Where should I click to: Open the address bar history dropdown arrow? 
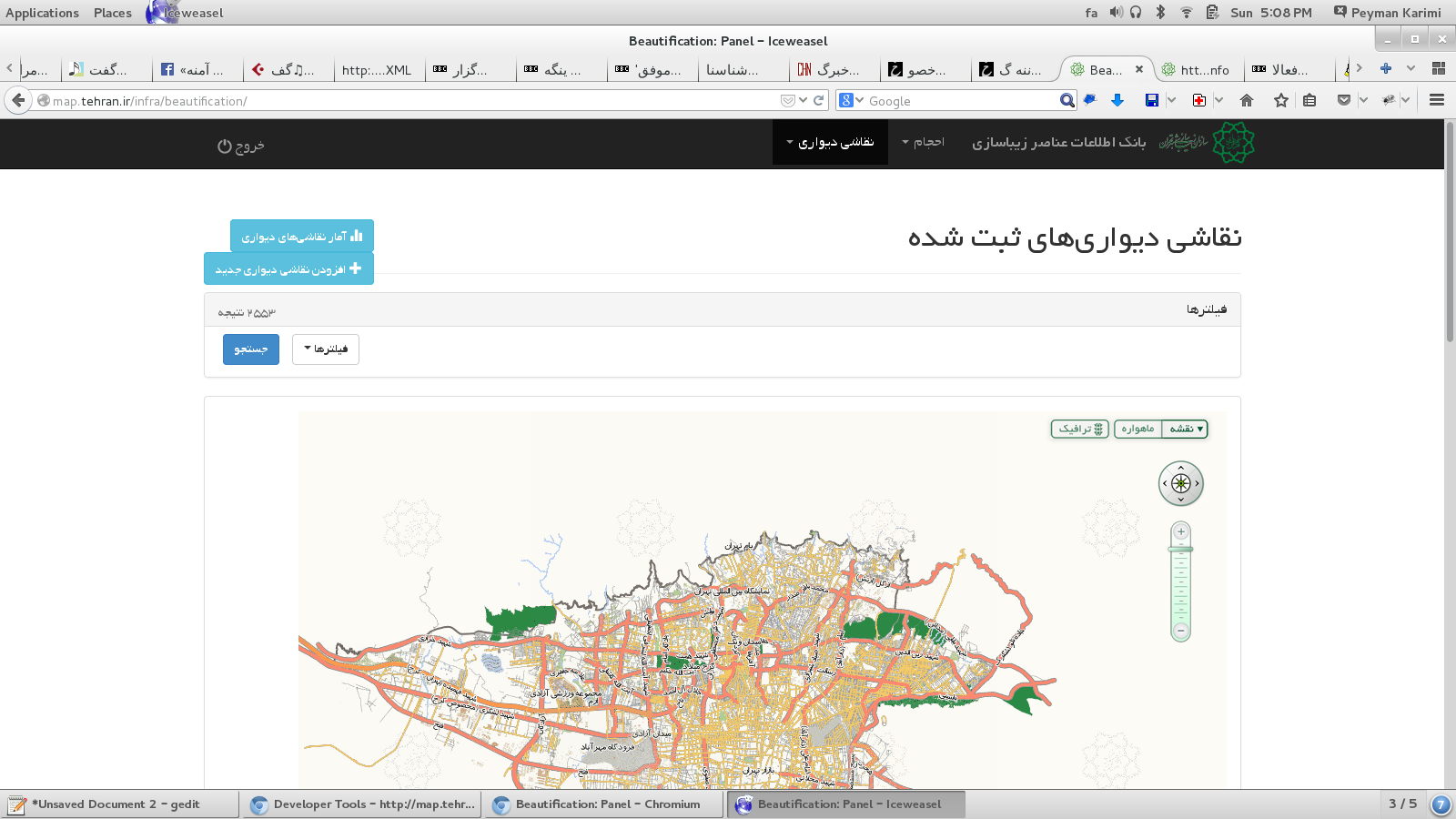click(x=803, y=101)
